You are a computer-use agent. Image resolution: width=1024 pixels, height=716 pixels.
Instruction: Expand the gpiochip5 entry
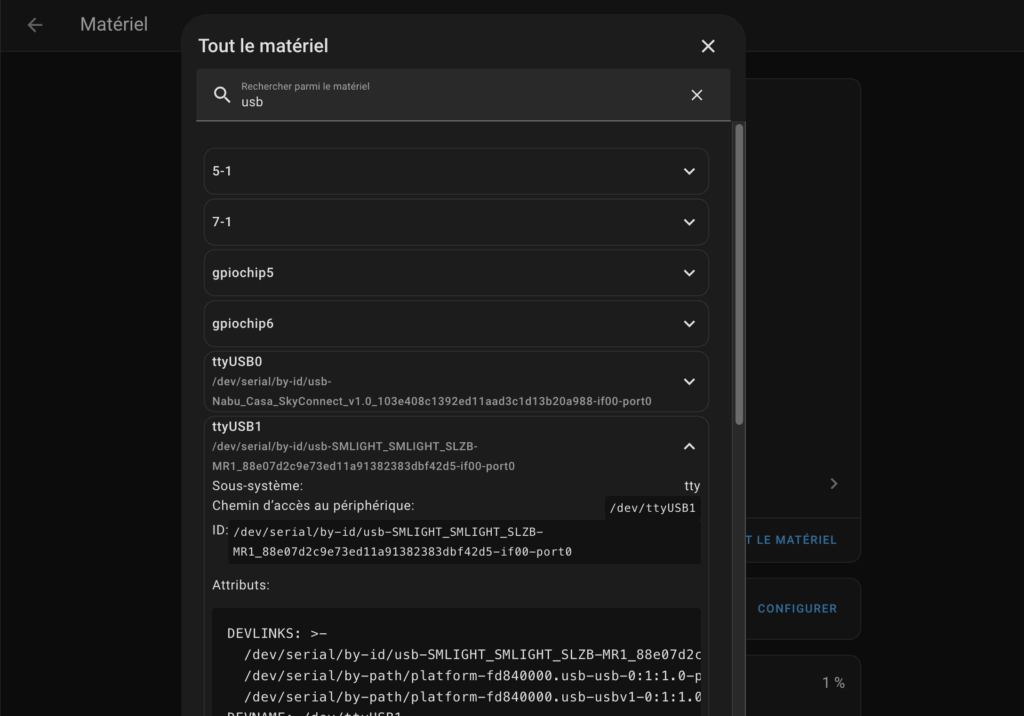point(456,273)
